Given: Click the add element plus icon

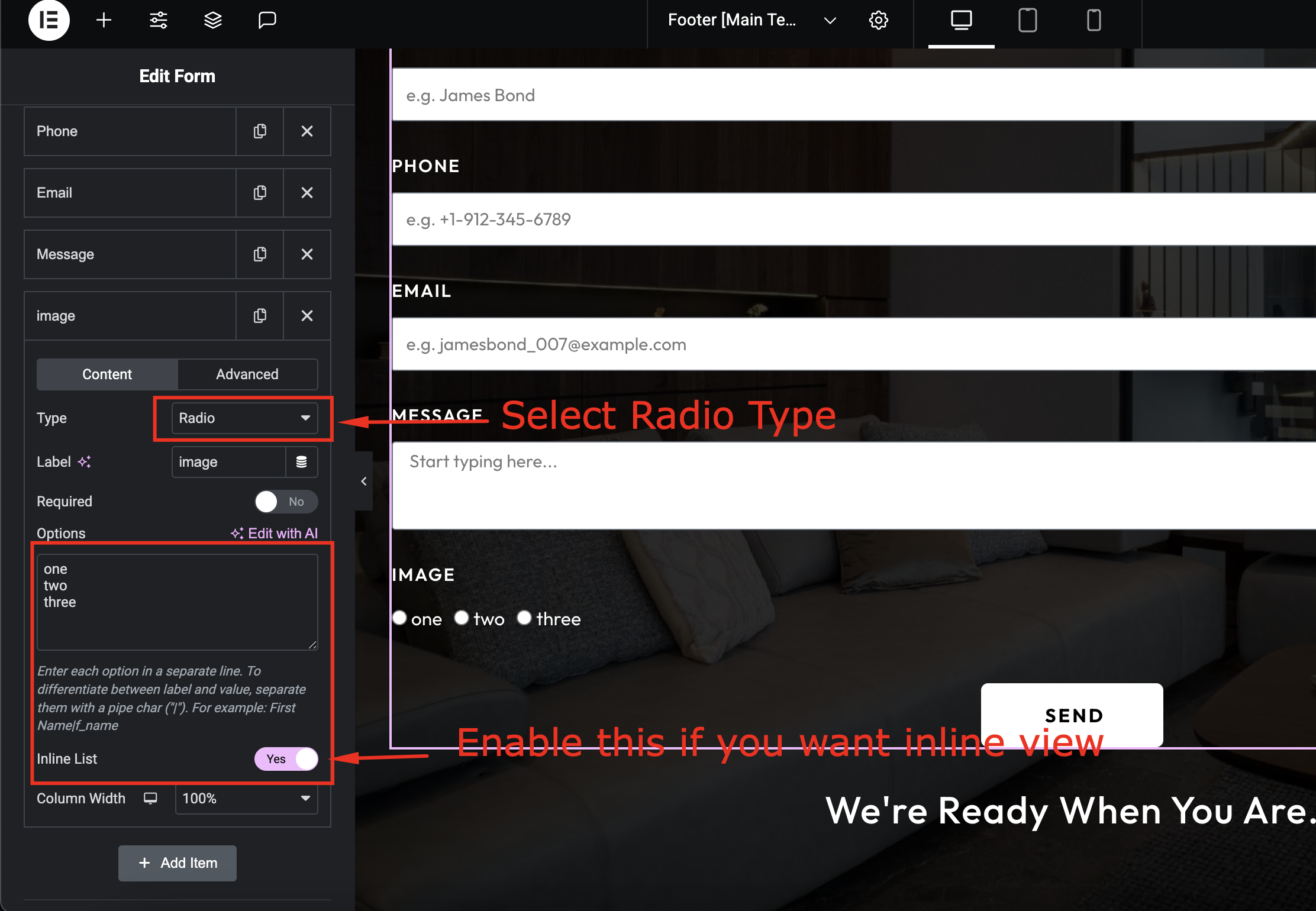Looking at the screenshot, I should (x=104, y=20).
